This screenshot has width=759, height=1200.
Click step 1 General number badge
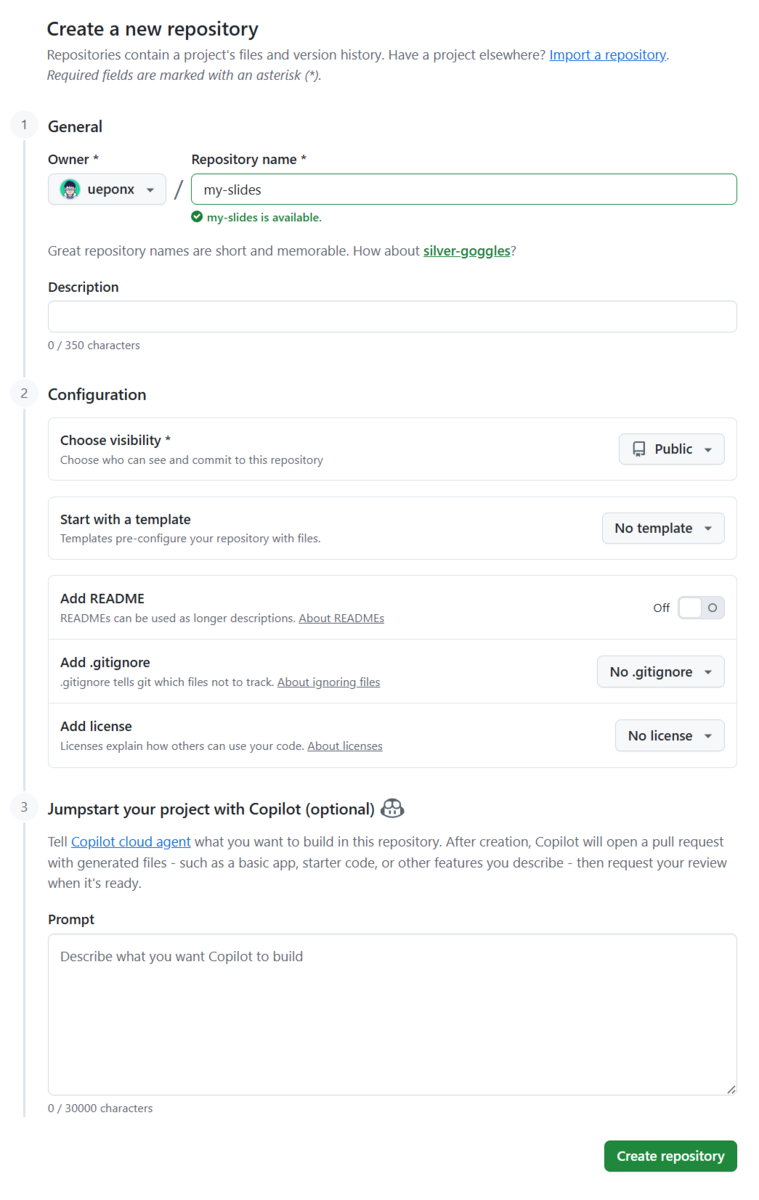pyautogui.click(x=24, y=126)
